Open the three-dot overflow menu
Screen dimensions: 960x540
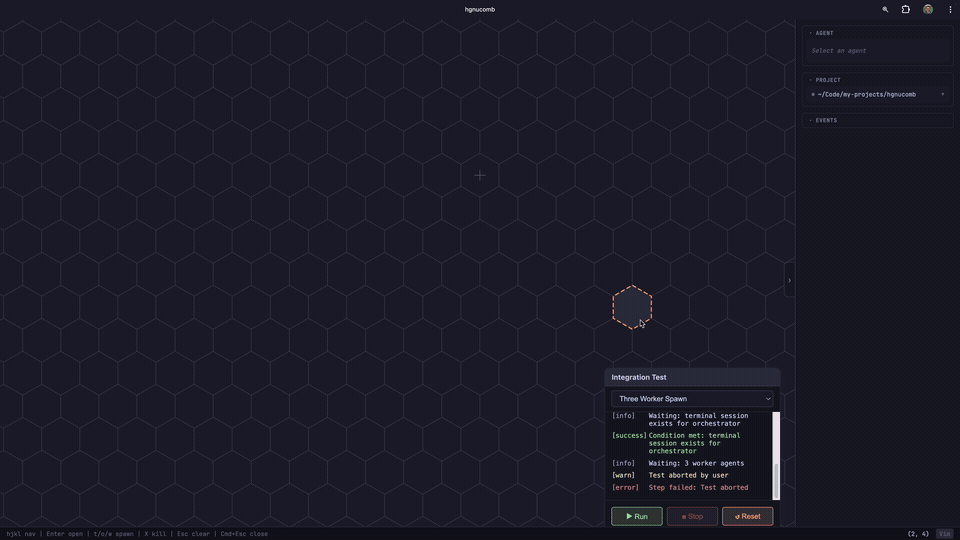click(950, 9)
